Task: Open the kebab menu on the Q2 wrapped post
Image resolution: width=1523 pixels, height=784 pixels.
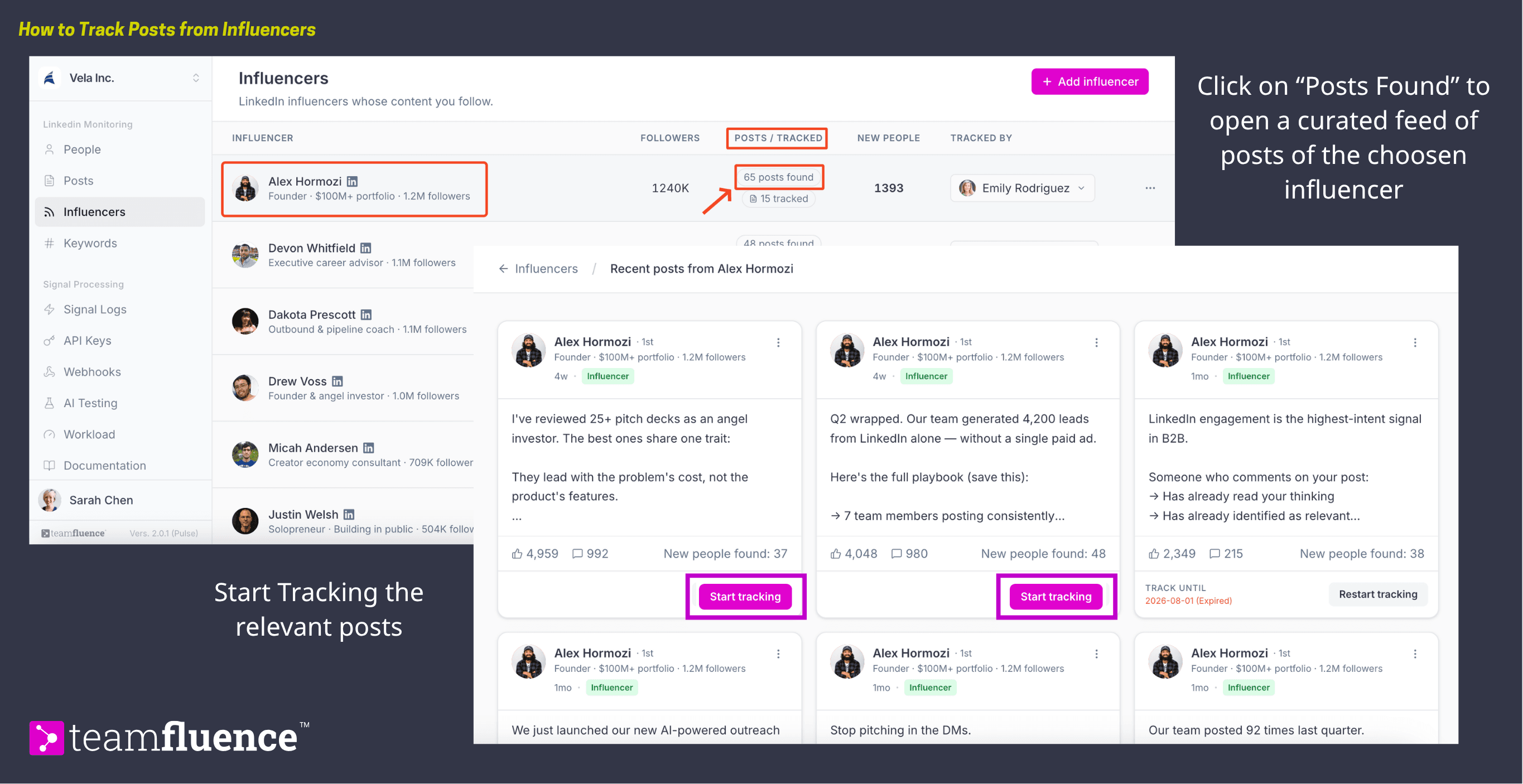Action: point(1097,343)
